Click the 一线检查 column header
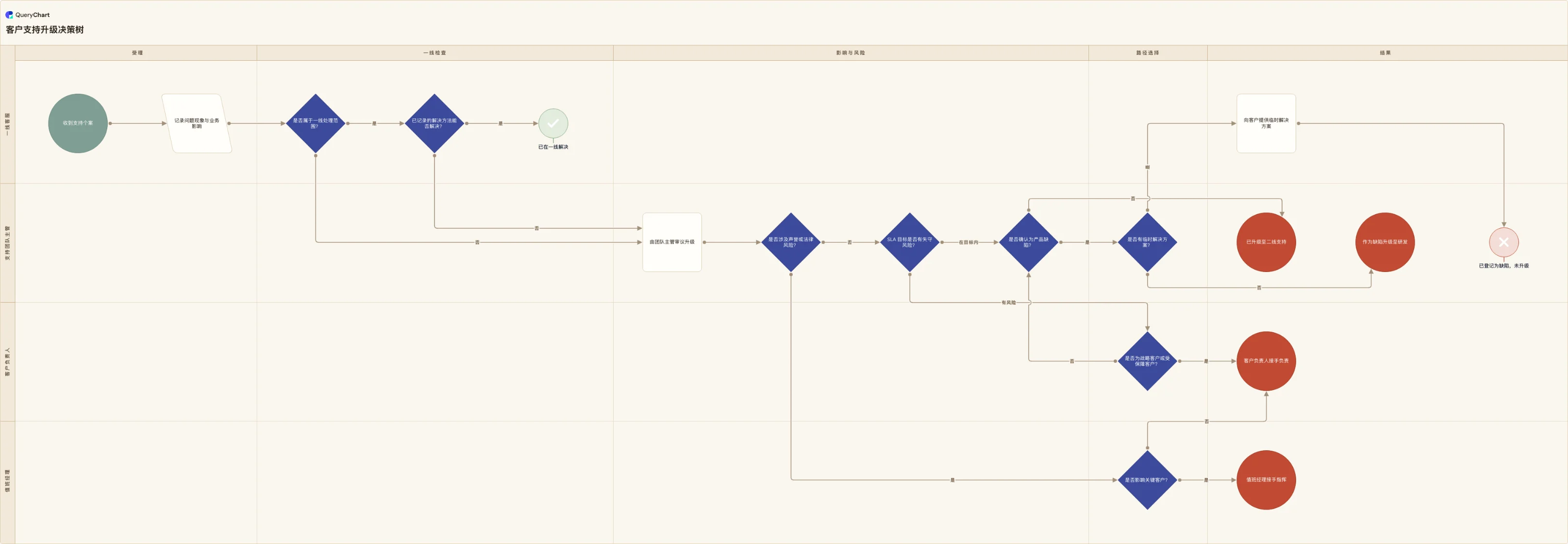 point(434,53)
